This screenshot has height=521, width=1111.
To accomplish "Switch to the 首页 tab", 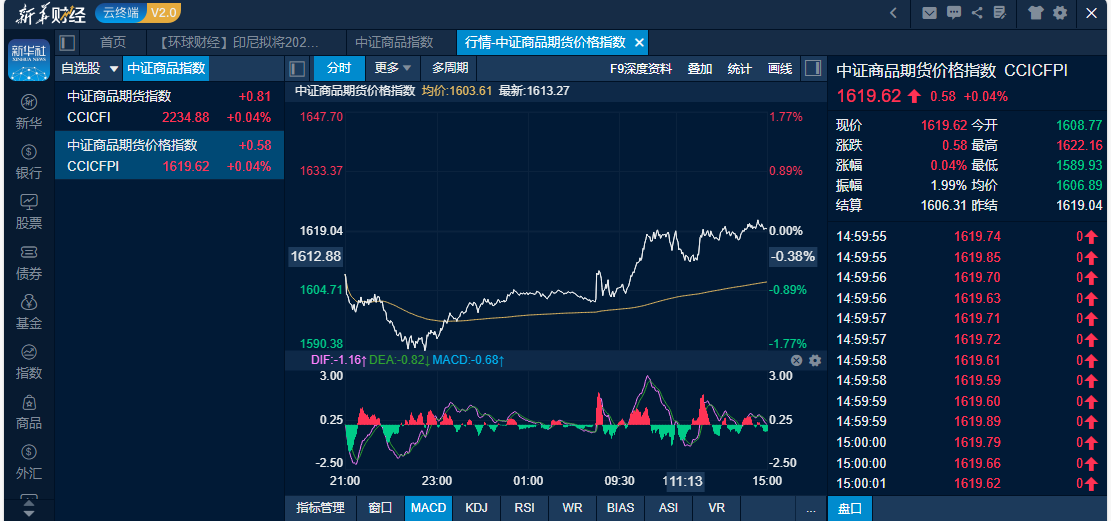I will [x=113, y=42].
